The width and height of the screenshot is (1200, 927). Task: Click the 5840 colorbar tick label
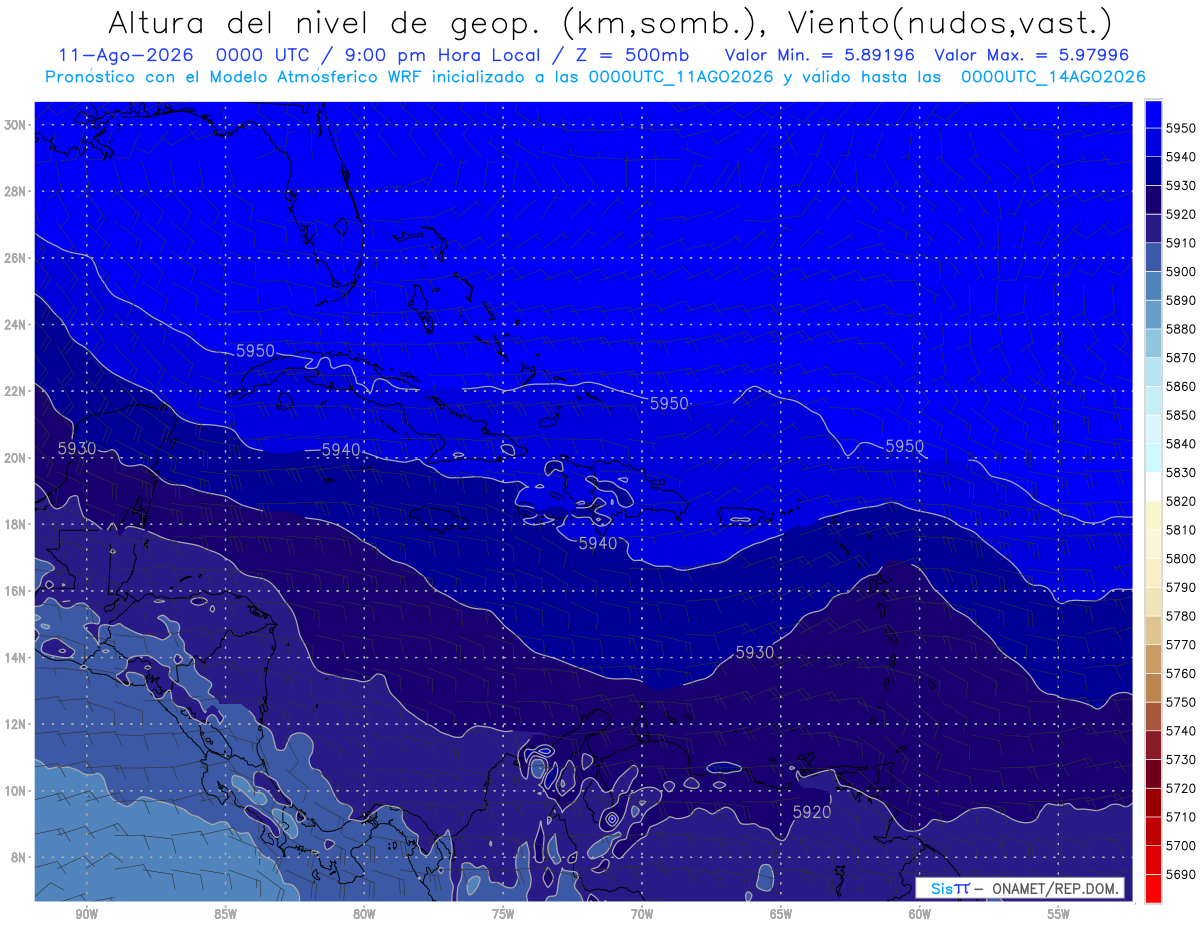click(1181, 444)
